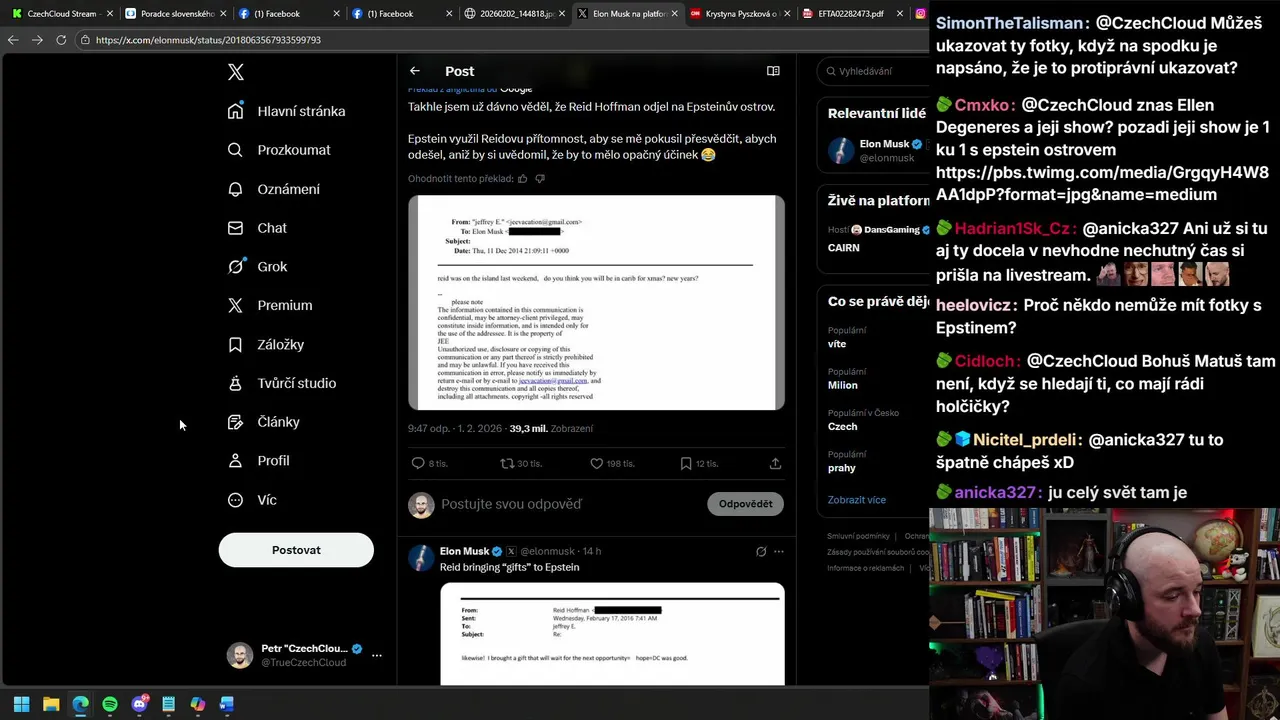Open Články in the sidebar
The width and height of the screenshot is (1280, 720).
(265, 422)
